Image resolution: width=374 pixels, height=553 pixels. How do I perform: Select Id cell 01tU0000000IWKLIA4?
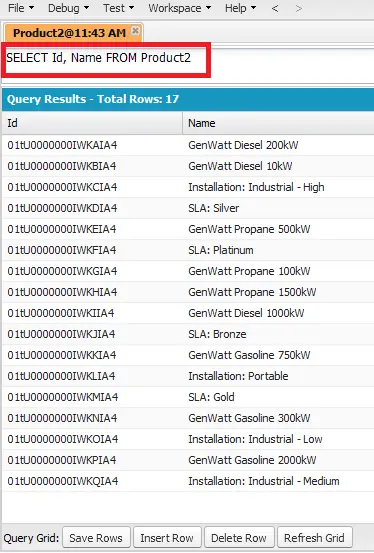coord(92,376)
